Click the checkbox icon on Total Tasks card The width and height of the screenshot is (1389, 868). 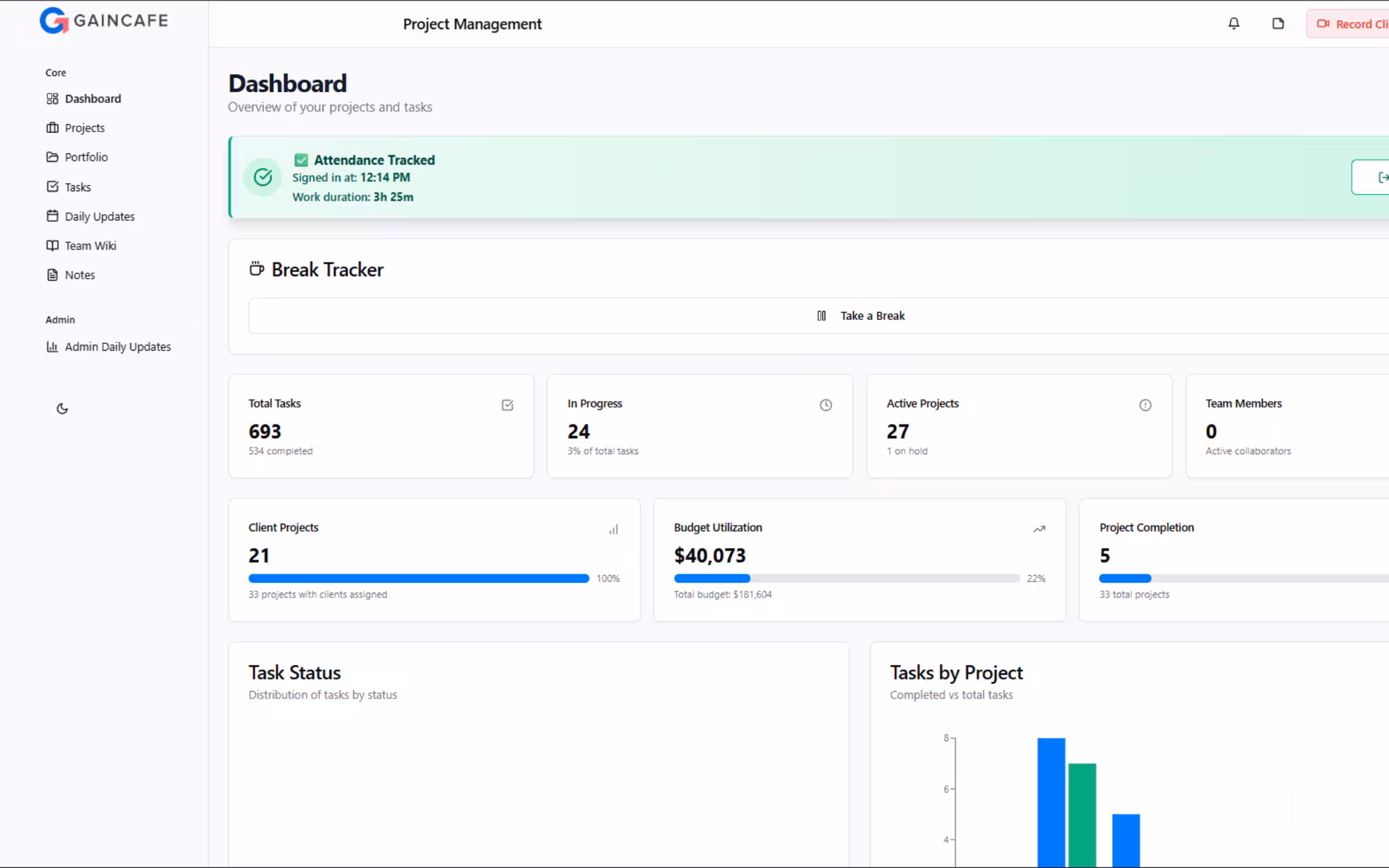click(507, 405)
